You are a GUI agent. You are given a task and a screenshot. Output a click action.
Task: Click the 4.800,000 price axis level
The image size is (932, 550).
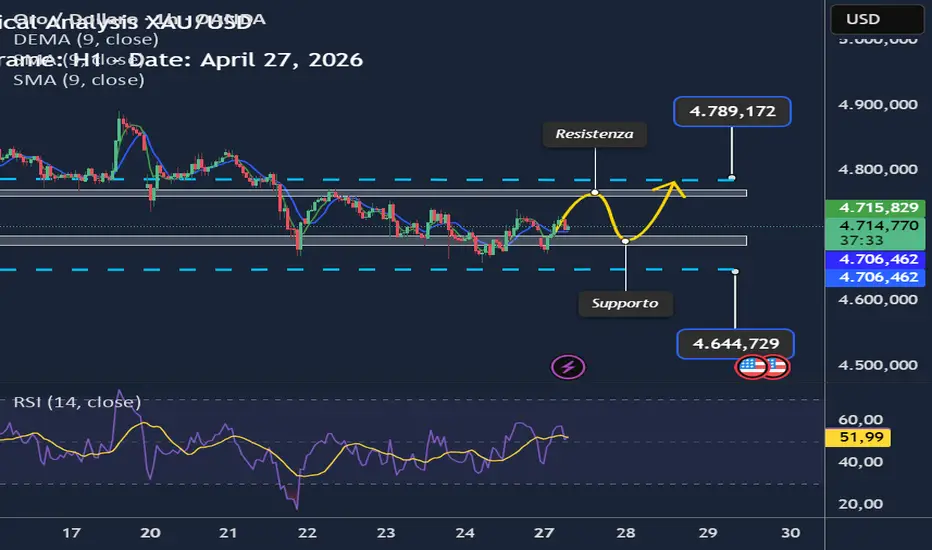(x=877, y=169)
